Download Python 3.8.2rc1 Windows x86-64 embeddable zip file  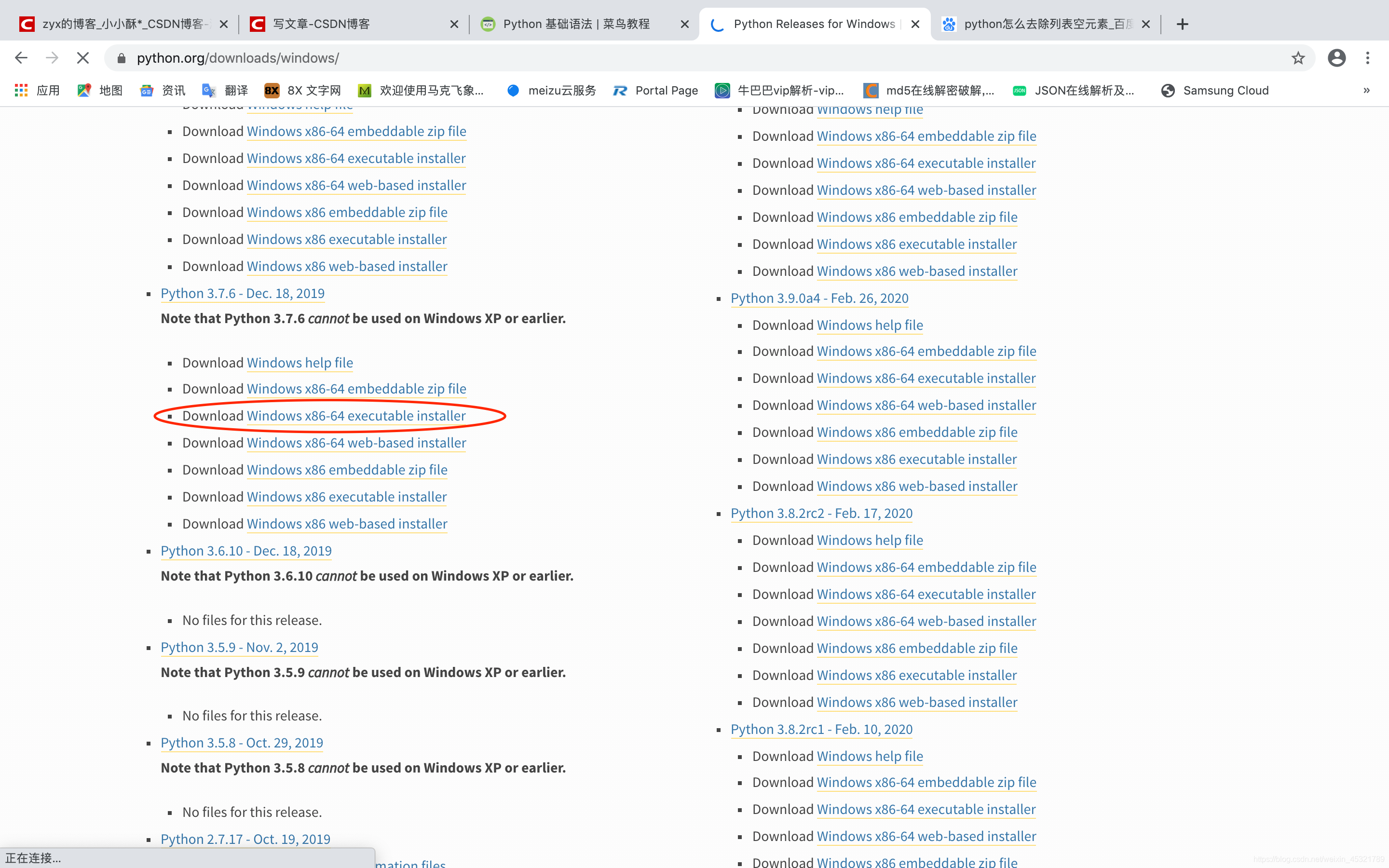click(x=926, y=782)
